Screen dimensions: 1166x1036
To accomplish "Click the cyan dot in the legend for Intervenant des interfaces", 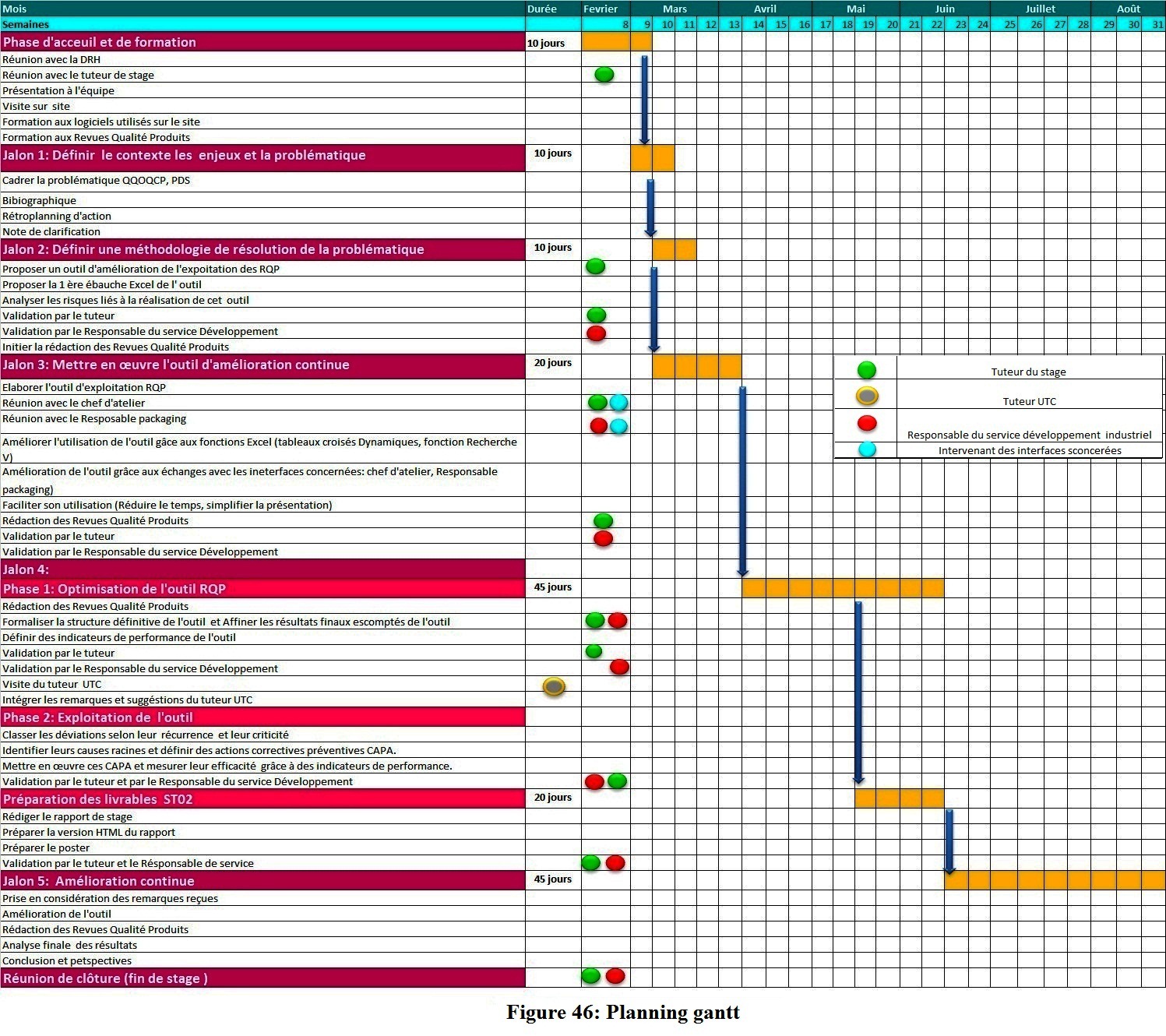I will tap(866, 449).
